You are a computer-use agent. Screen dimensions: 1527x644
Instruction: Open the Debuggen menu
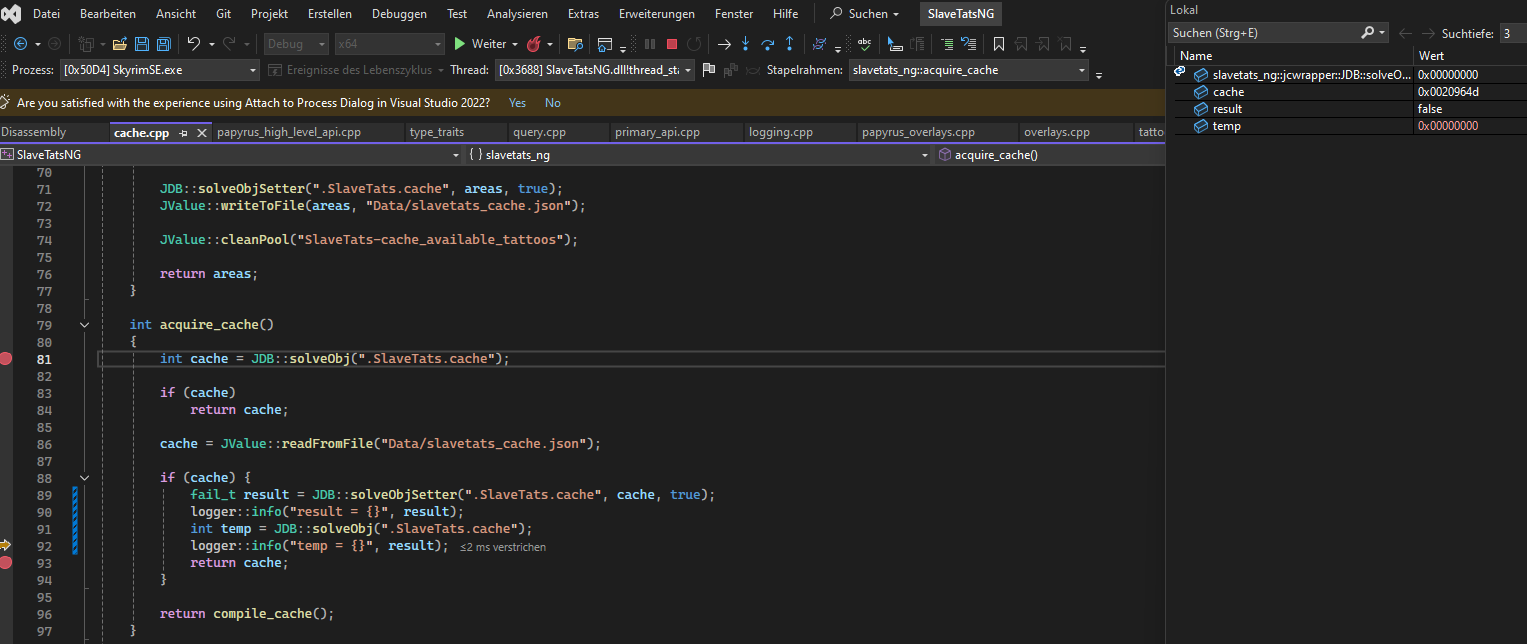pos(399,14)
